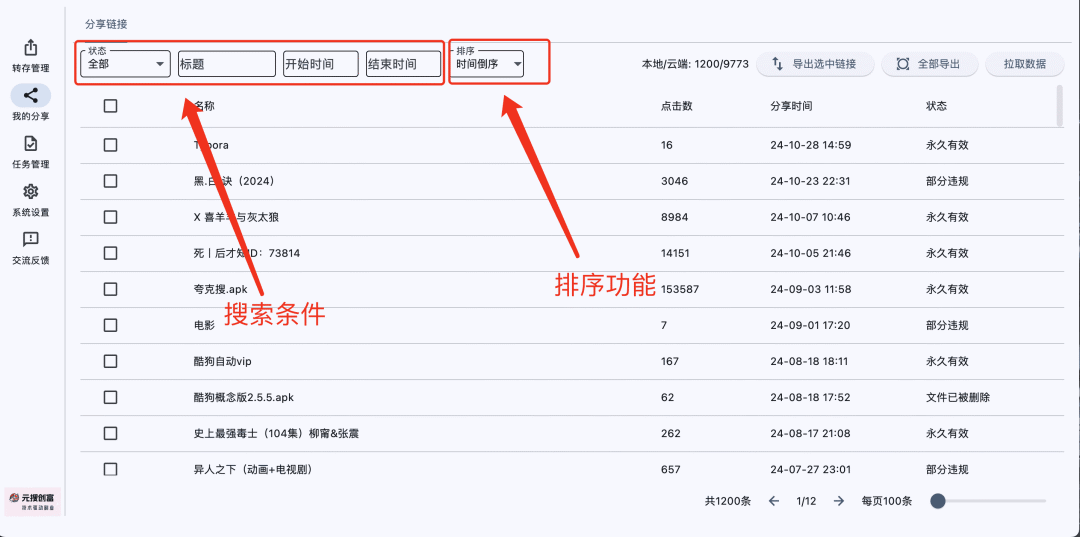This screenshot has width=1080, height=537.
Task: Open 系统设置 gear icon
Action: click(x=30, y=191)
